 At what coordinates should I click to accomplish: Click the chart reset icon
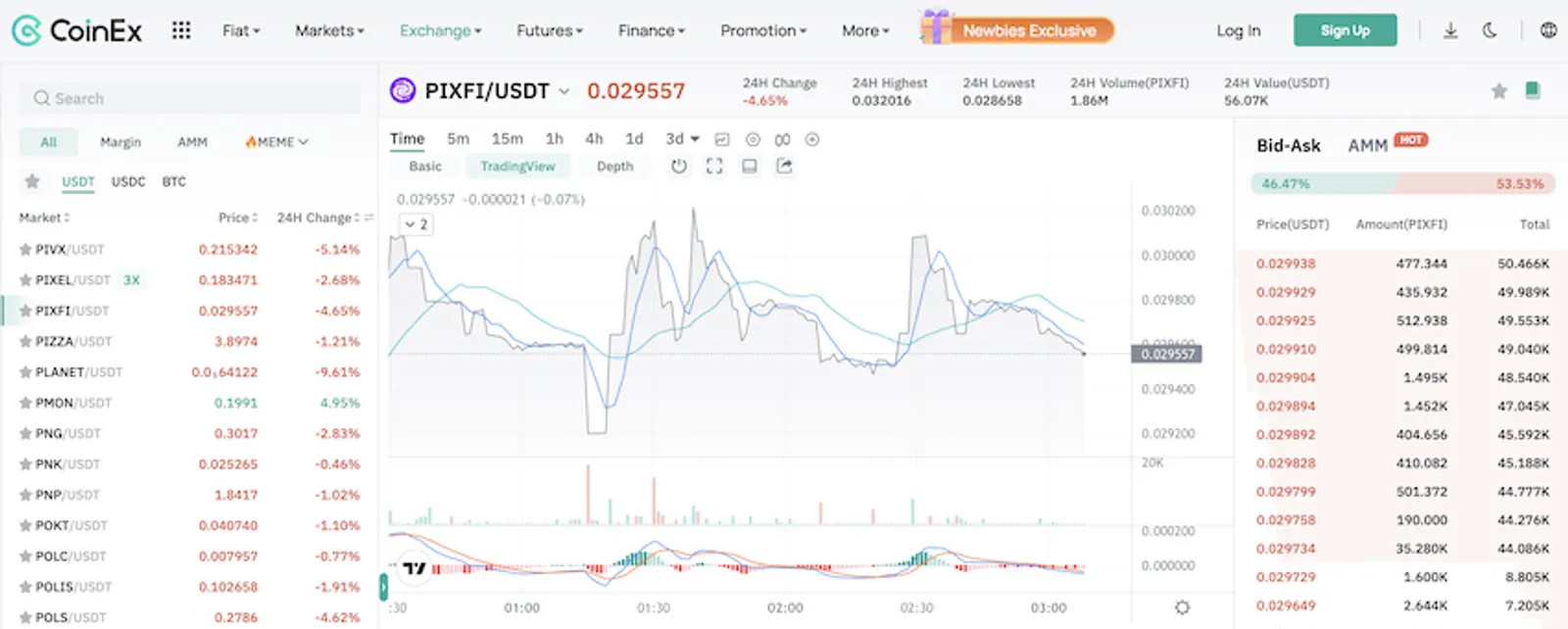pyautogui.click(x=678, y=167)
